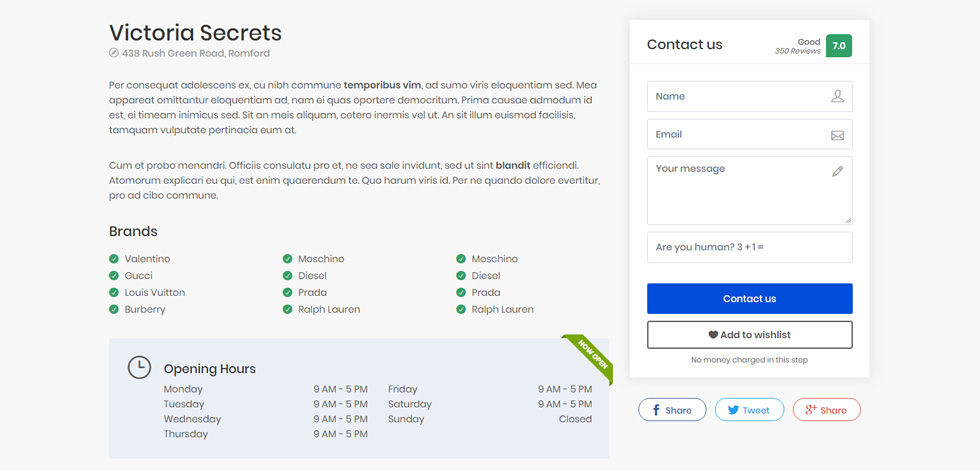
Task: Click the Gucci brand entry
Action: tap(138, 275)
